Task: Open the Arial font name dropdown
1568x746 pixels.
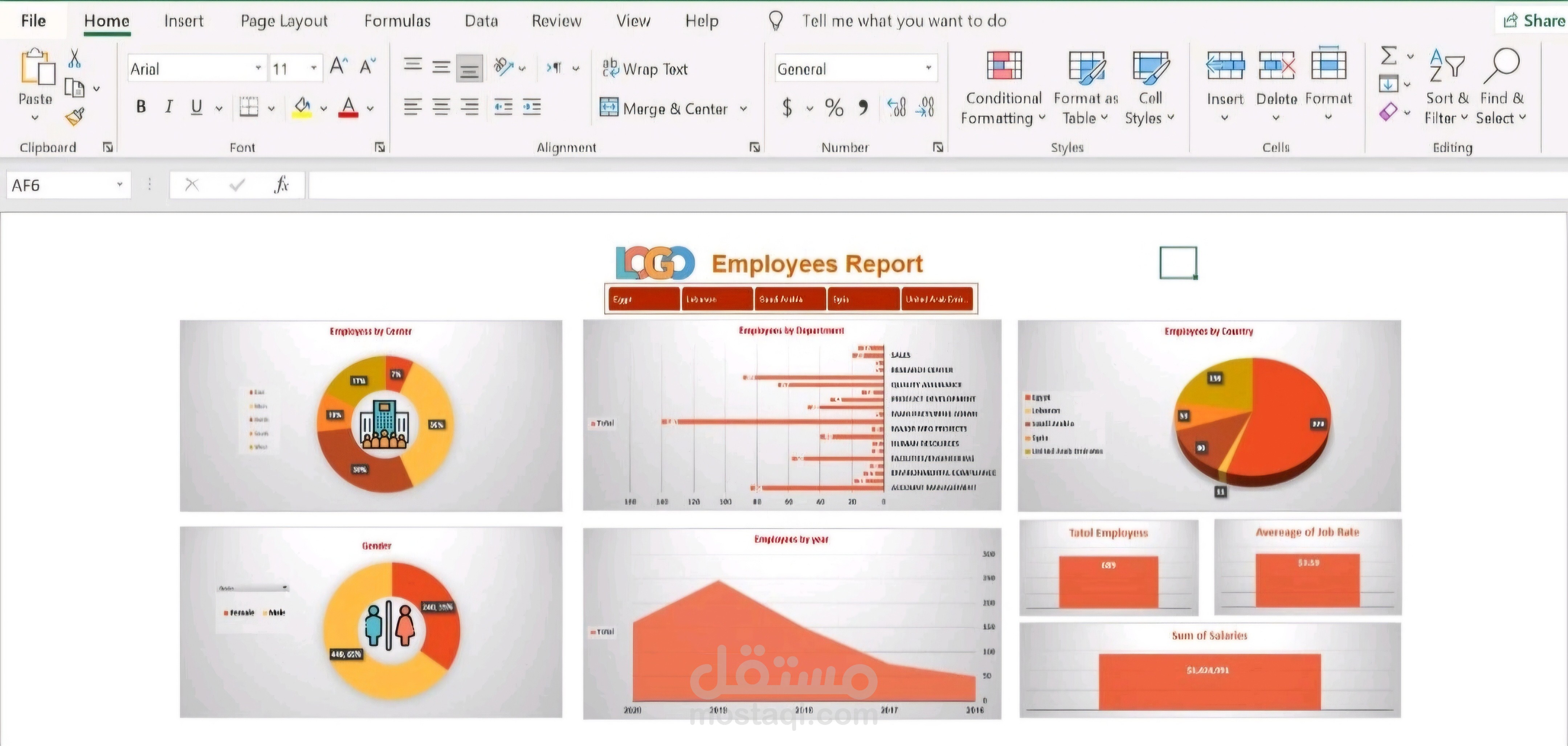Action: (x=258, y=68)
